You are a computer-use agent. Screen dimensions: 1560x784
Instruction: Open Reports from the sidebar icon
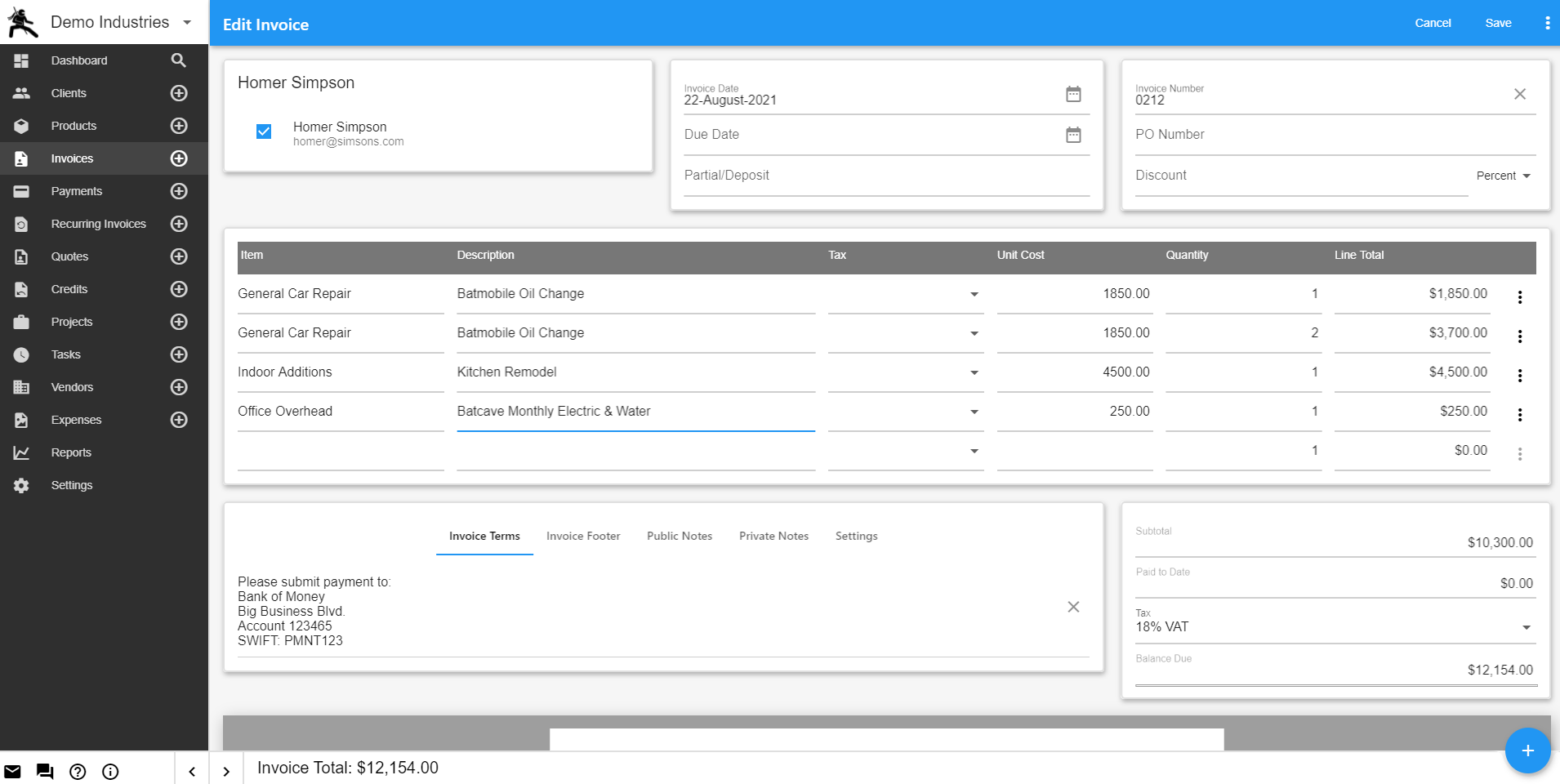[20, 452]
